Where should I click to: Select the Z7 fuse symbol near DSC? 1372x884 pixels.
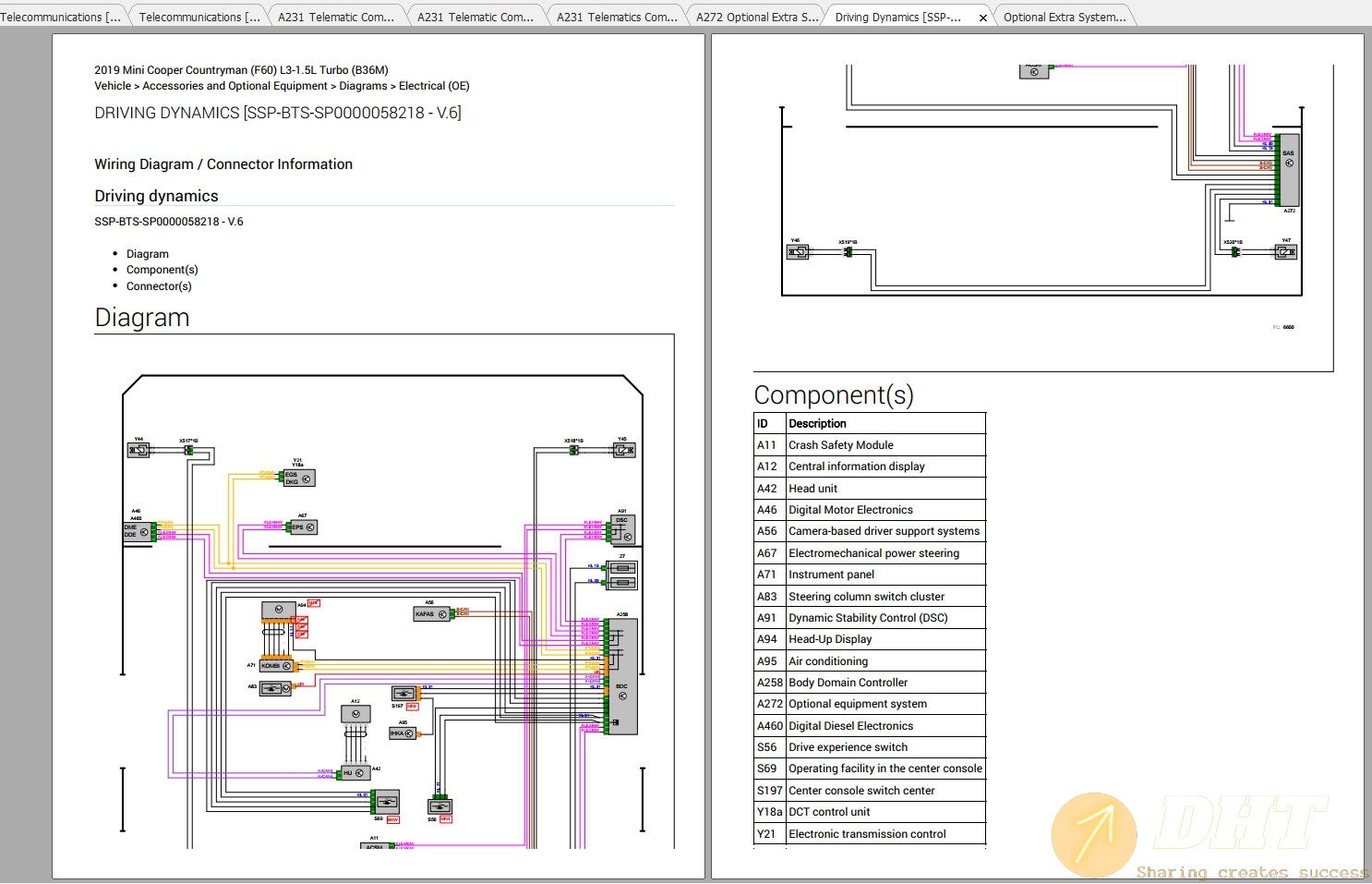[622, 575]
